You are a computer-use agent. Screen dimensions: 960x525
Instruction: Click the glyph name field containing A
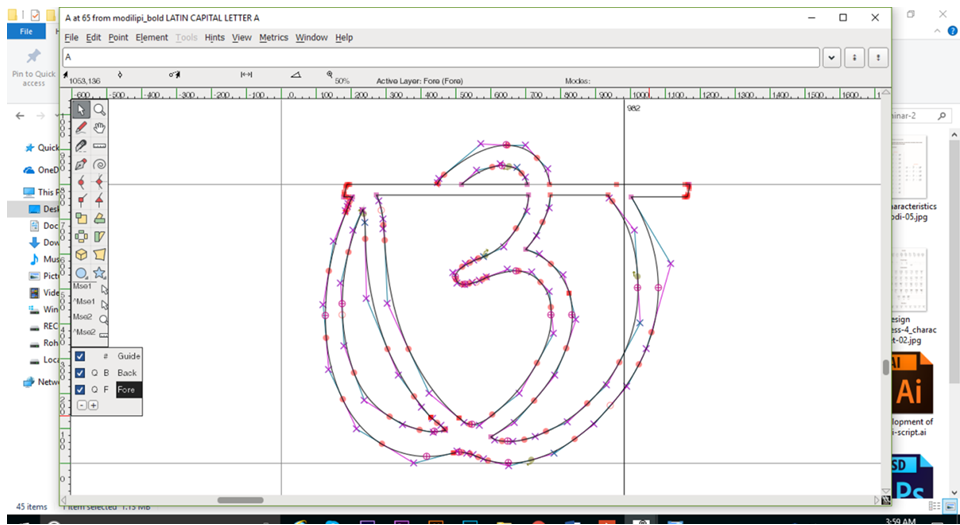(x=441, y=58)
